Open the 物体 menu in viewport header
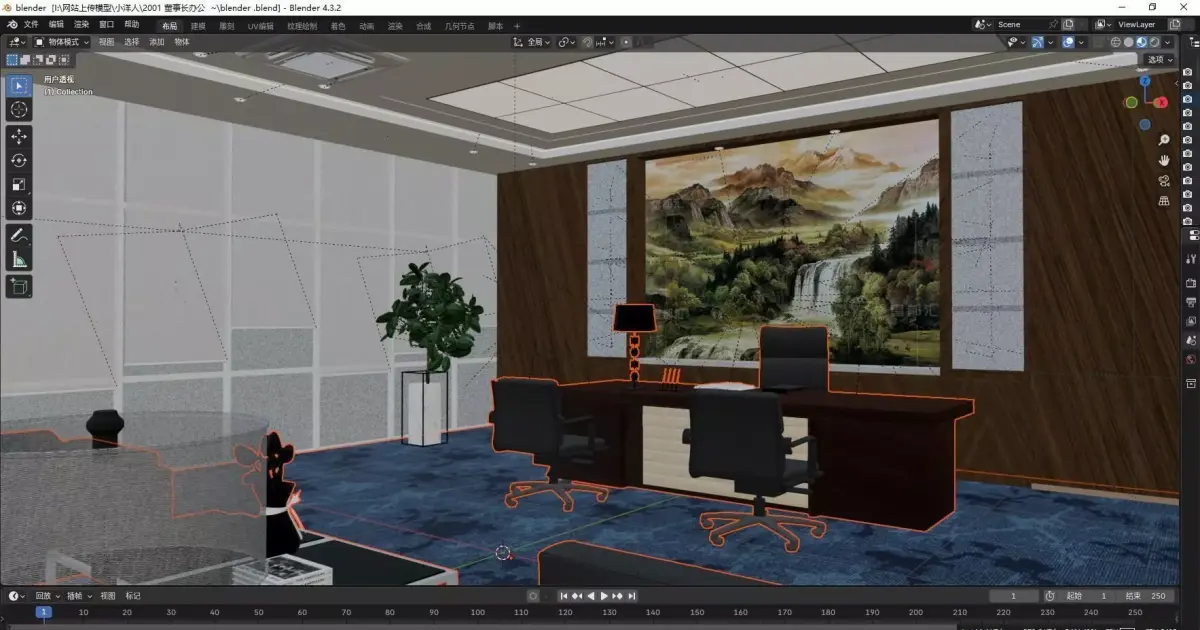Viewport: 1200px width, 630px height. [182, 42]
